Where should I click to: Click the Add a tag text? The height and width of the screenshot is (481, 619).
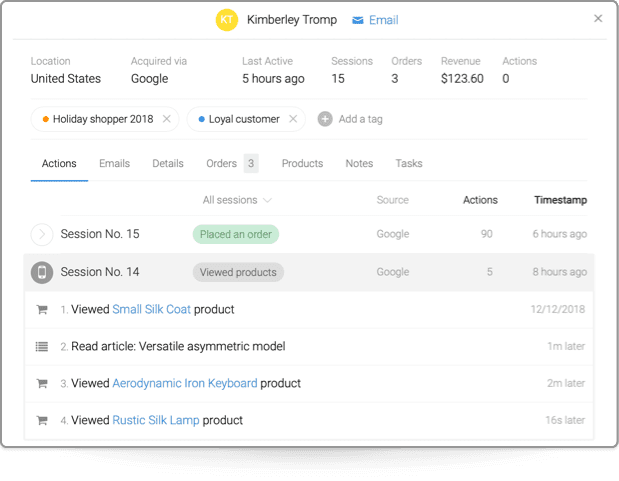[x=360, y=119]
